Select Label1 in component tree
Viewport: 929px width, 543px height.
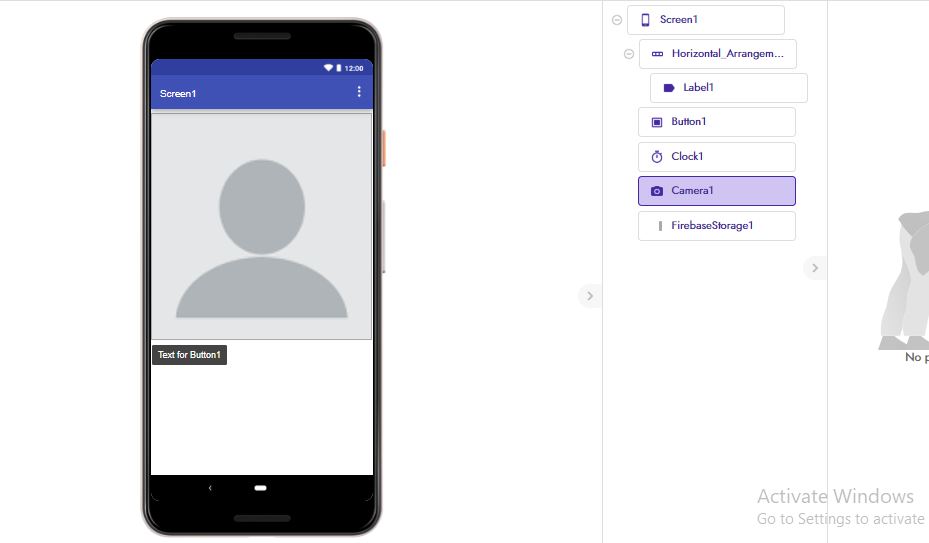click(x=729, y=88)
